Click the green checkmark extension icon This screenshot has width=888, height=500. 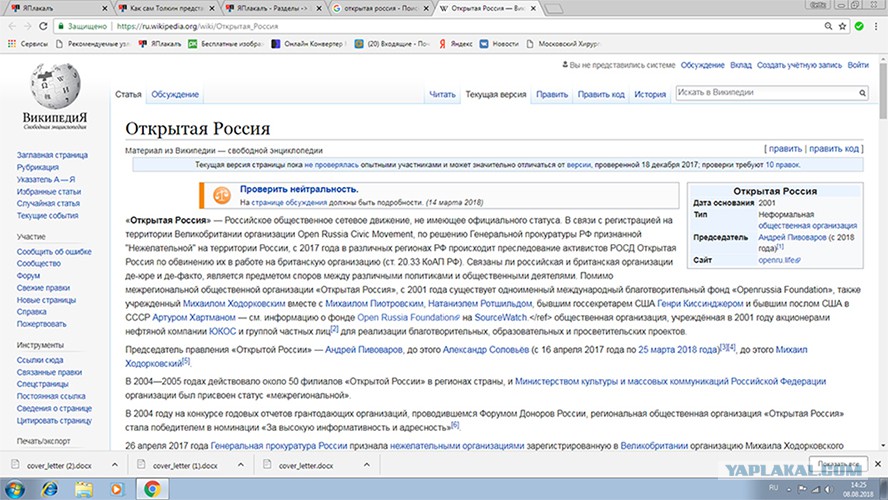tap(859, 26)
